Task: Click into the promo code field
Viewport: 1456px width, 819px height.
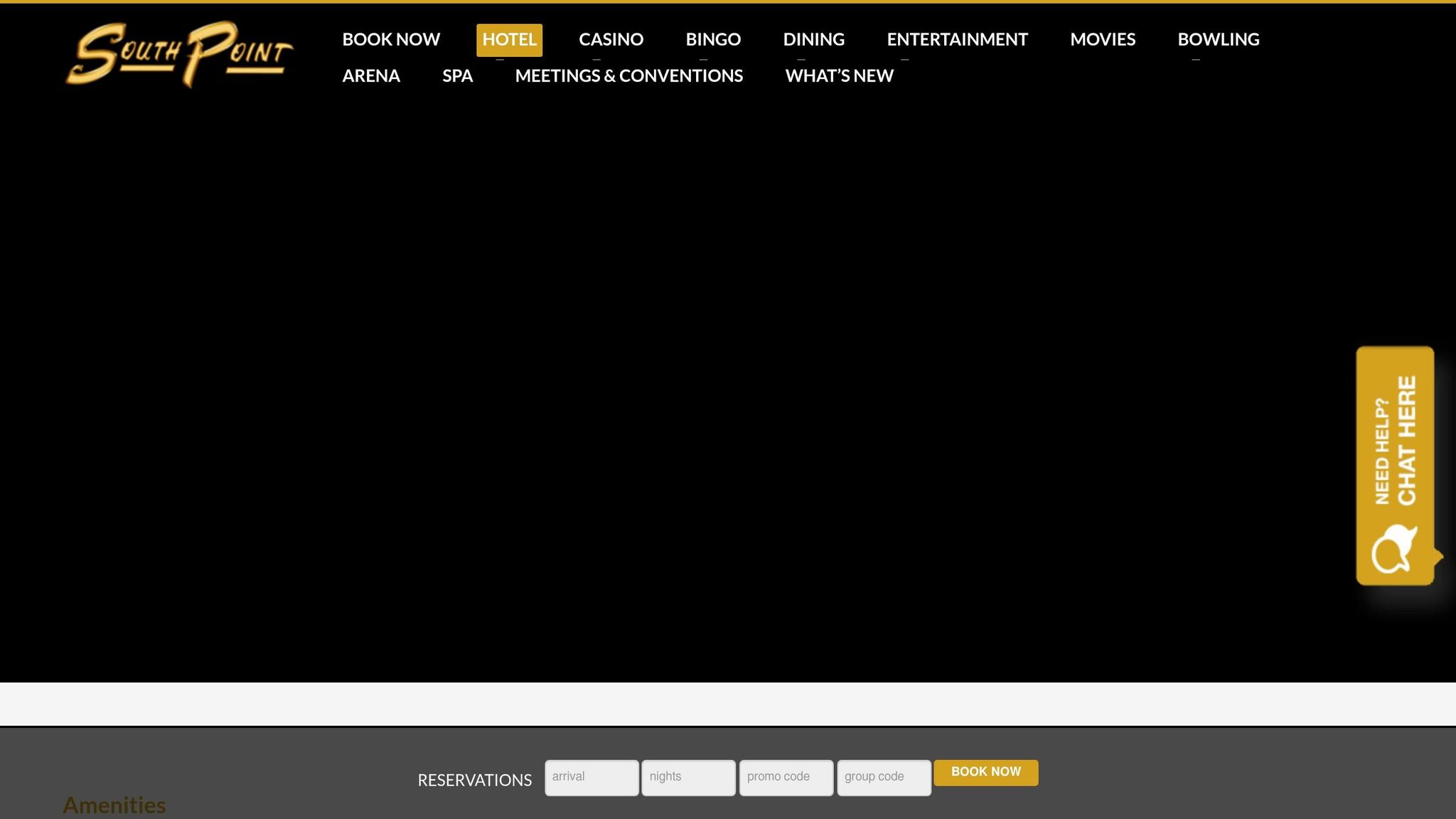Action: click(x=786, y=778)
